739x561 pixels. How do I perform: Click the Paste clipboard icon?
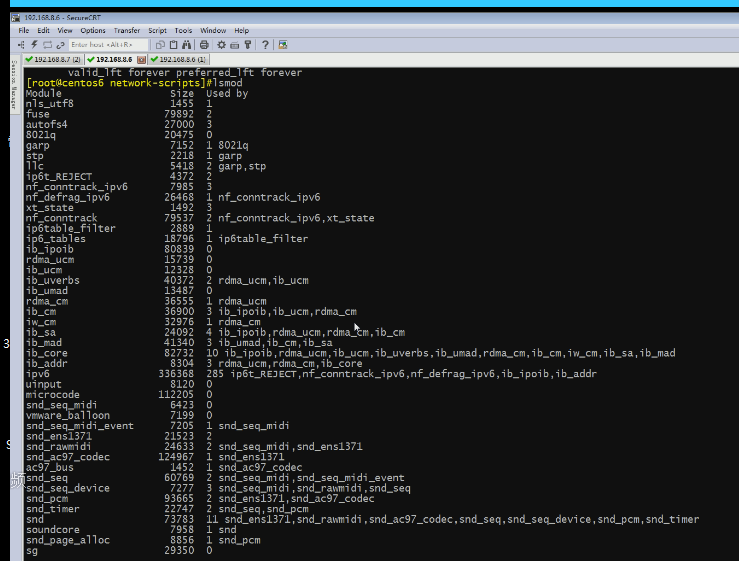pyautogui.click(x=173, y=45)
